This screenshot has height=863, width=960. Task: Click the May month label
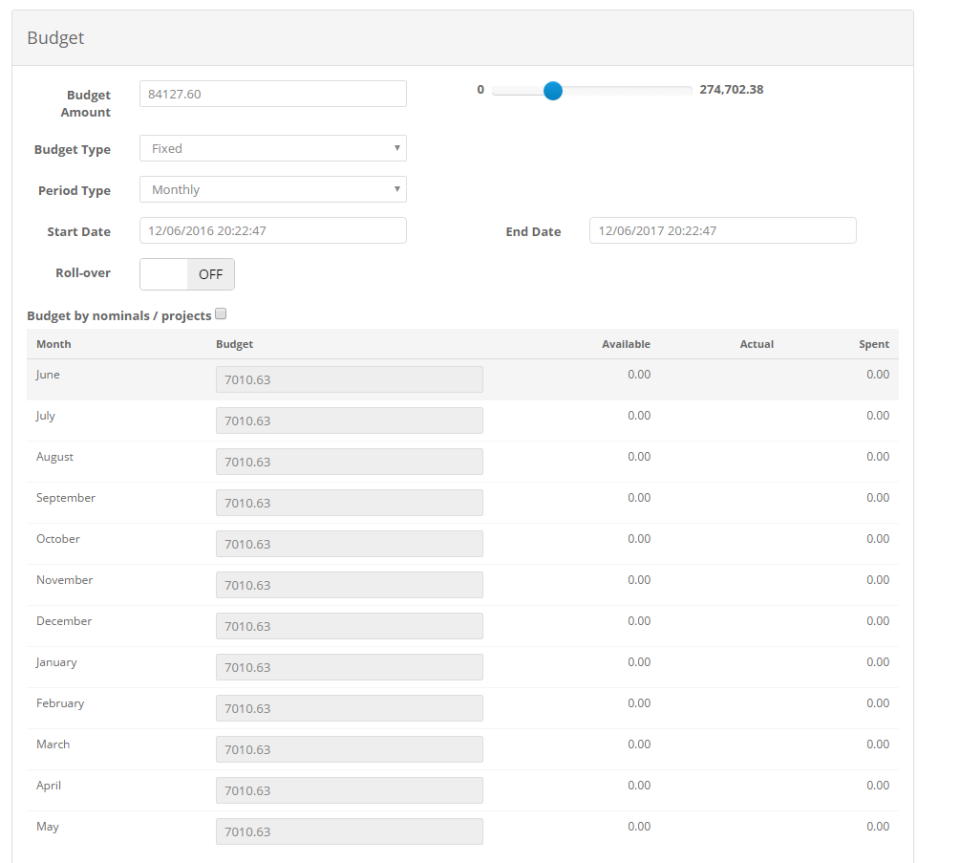tap(48, 826)
